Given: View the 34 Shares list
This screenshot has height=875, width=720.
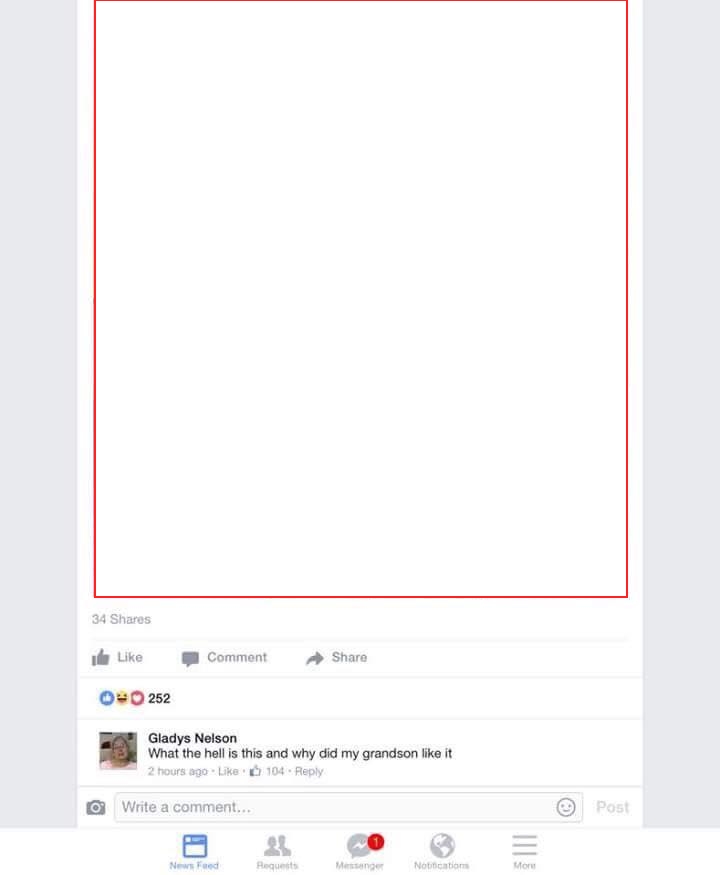Looking at the screenshot, I should (121, 619).
